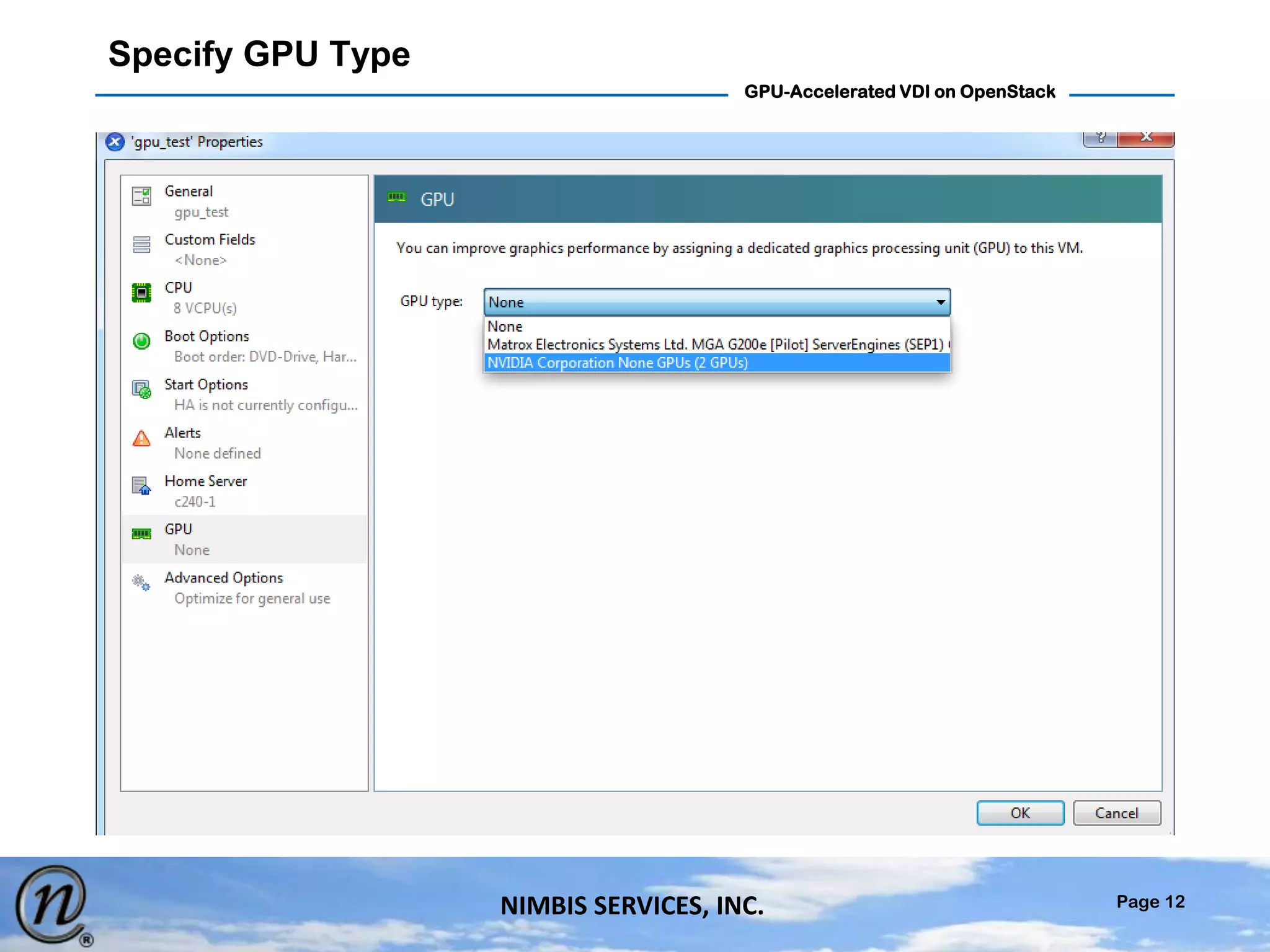This screenshot has width=1270, height=952.
Task: Click the GPU type dropdown arrow
Action: tap(940, 302)
